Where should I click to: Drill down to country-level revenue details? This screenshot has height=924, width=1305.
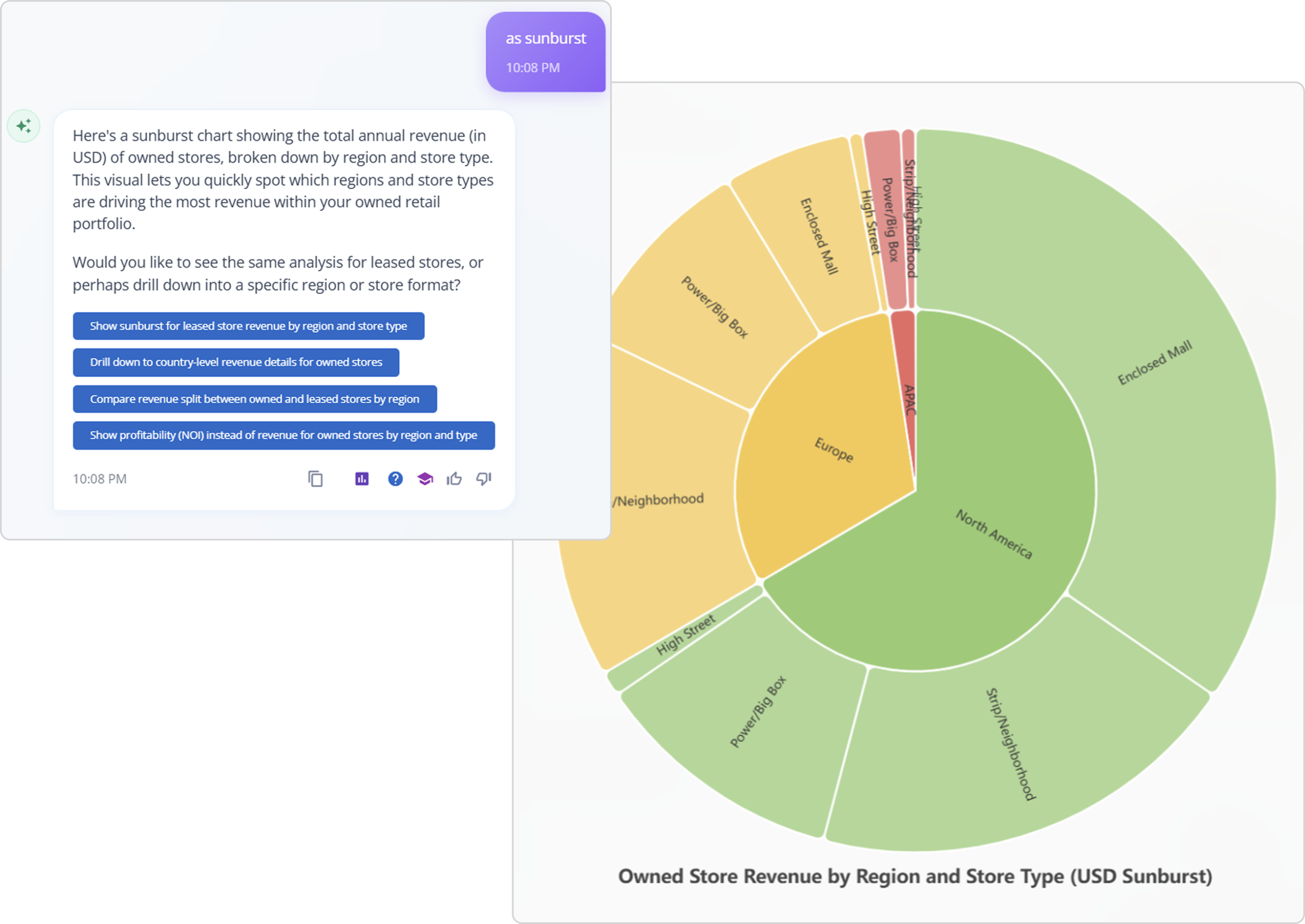click(235, 362)
